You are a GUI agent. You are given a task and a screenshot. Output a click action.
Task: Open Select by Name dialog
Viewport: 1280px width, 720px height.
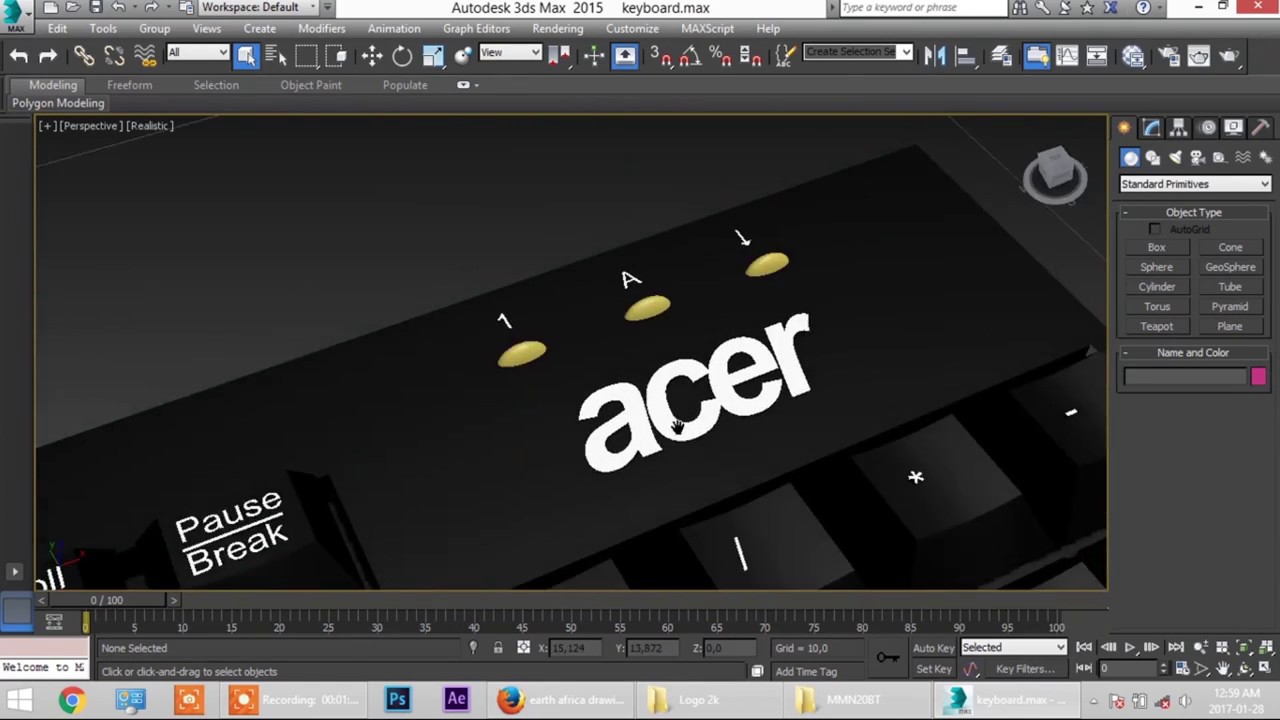[276, 56]
